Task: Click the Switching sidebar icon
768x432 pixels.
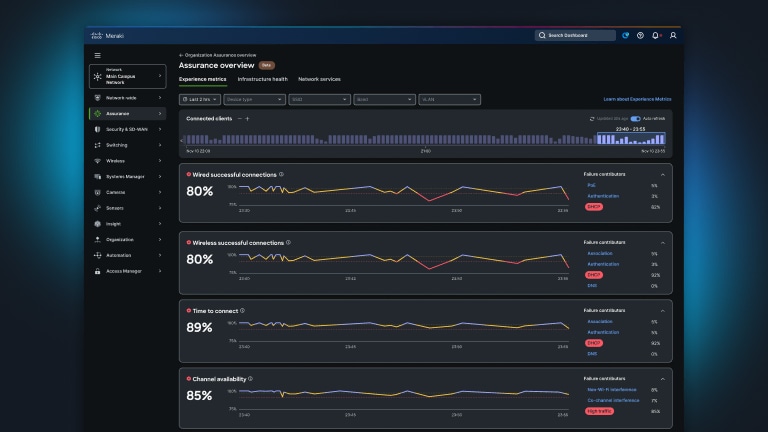Action: (97, 145)
